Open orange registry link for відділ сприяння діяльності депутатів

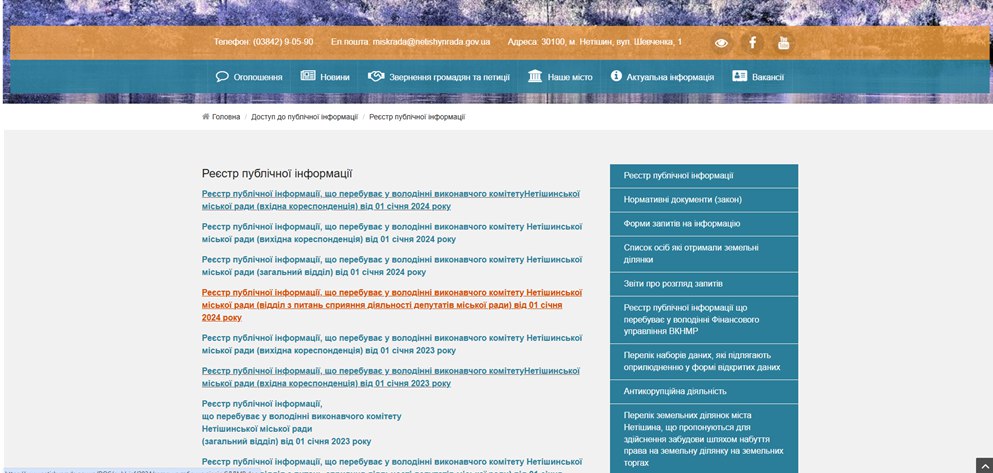392,305
